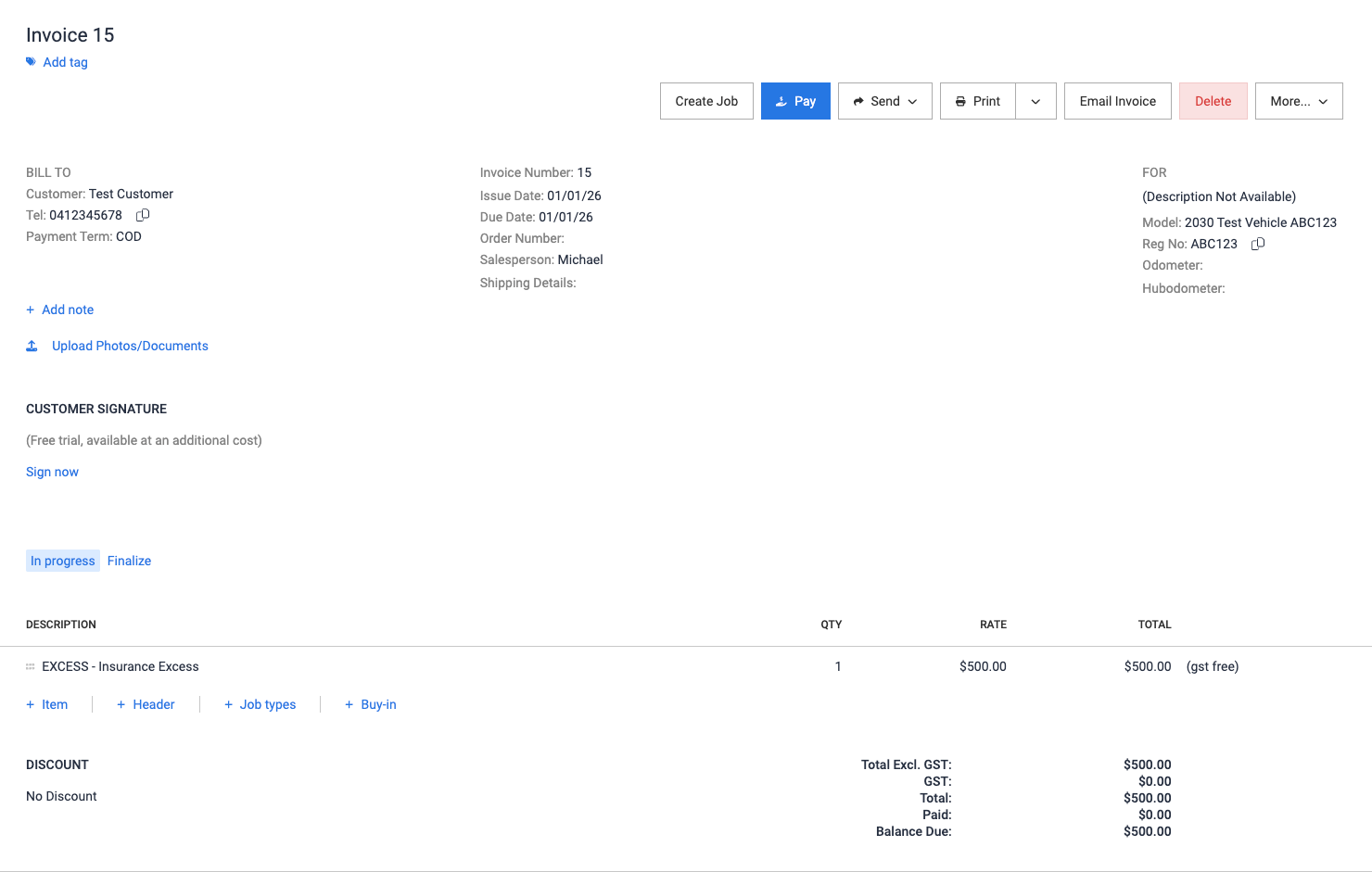This screenshot has width=1372, height=872.
Task: Click the No Discount field
Action: click(61, 796)
